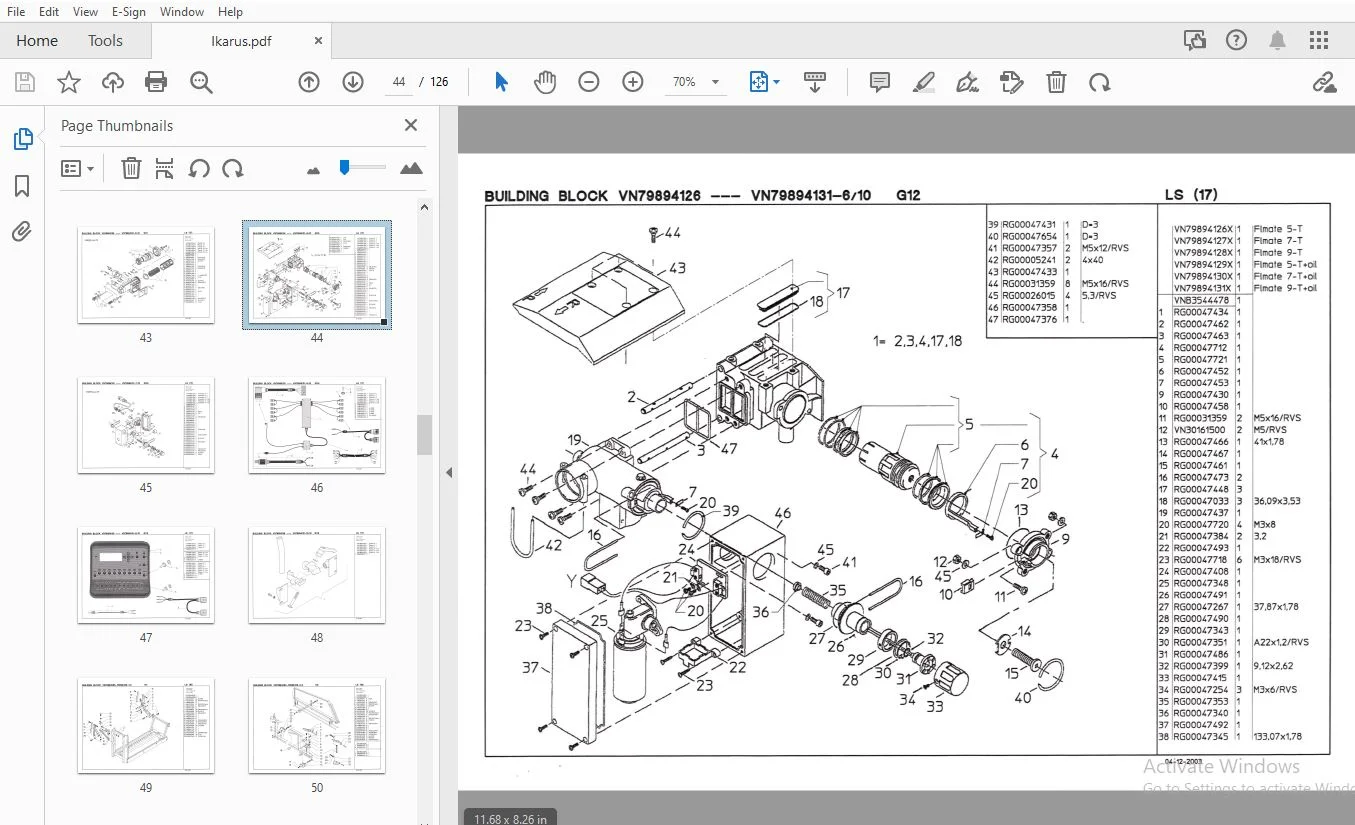
Task: Select the page 44 thumbnail
Action: [x=317, y=275]
